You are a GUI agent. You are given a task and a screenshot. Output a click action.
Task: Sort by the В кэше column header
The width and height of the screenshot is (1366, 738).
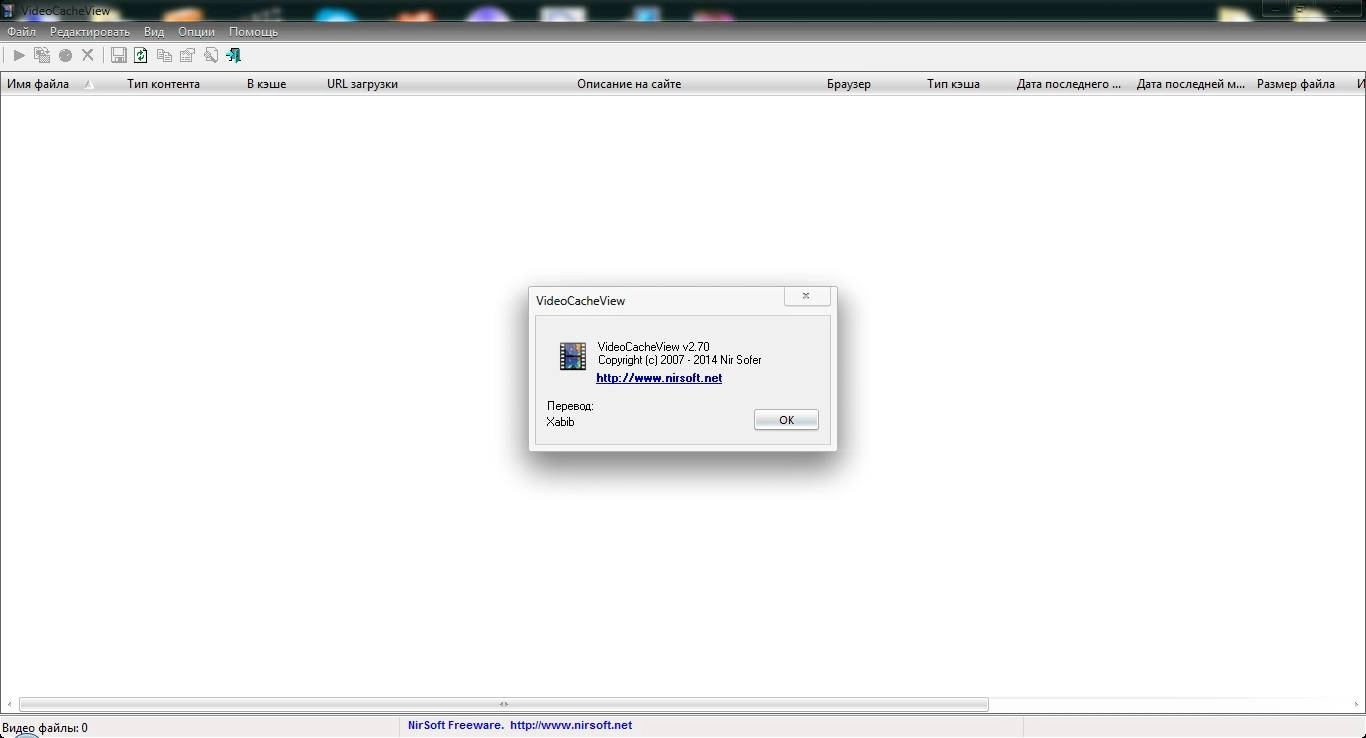click(x=280, y=84)
